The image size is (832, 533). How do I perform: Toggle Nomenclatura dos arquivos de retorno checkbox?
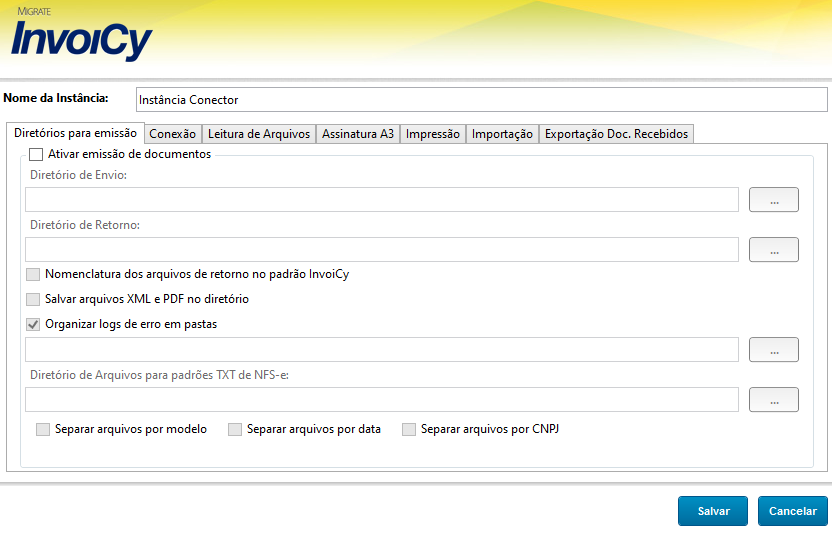coord(34,274)
